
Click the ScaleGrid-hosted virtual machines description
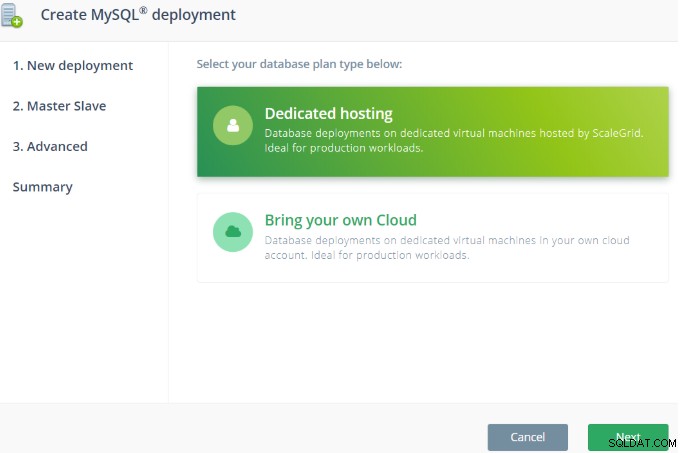[454, 133]
